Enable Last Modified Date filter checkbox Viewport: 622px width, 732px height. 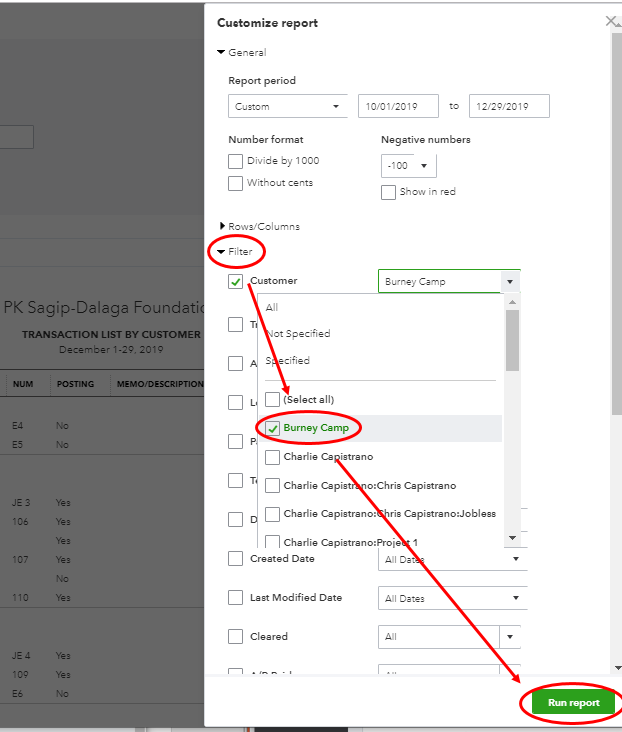click(x=235, y=598)
